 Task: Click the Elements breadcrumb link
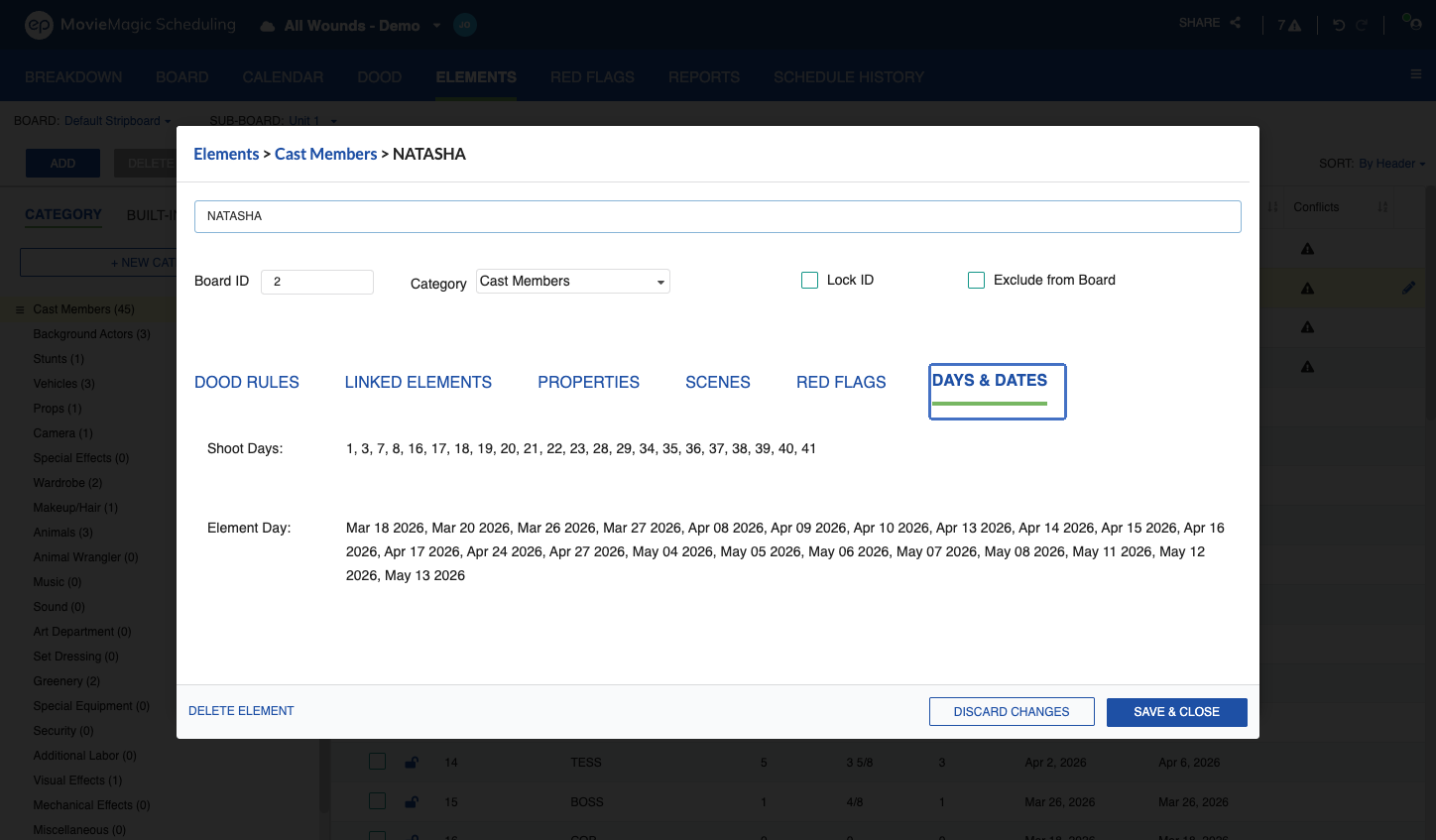(x=226, y=154)
